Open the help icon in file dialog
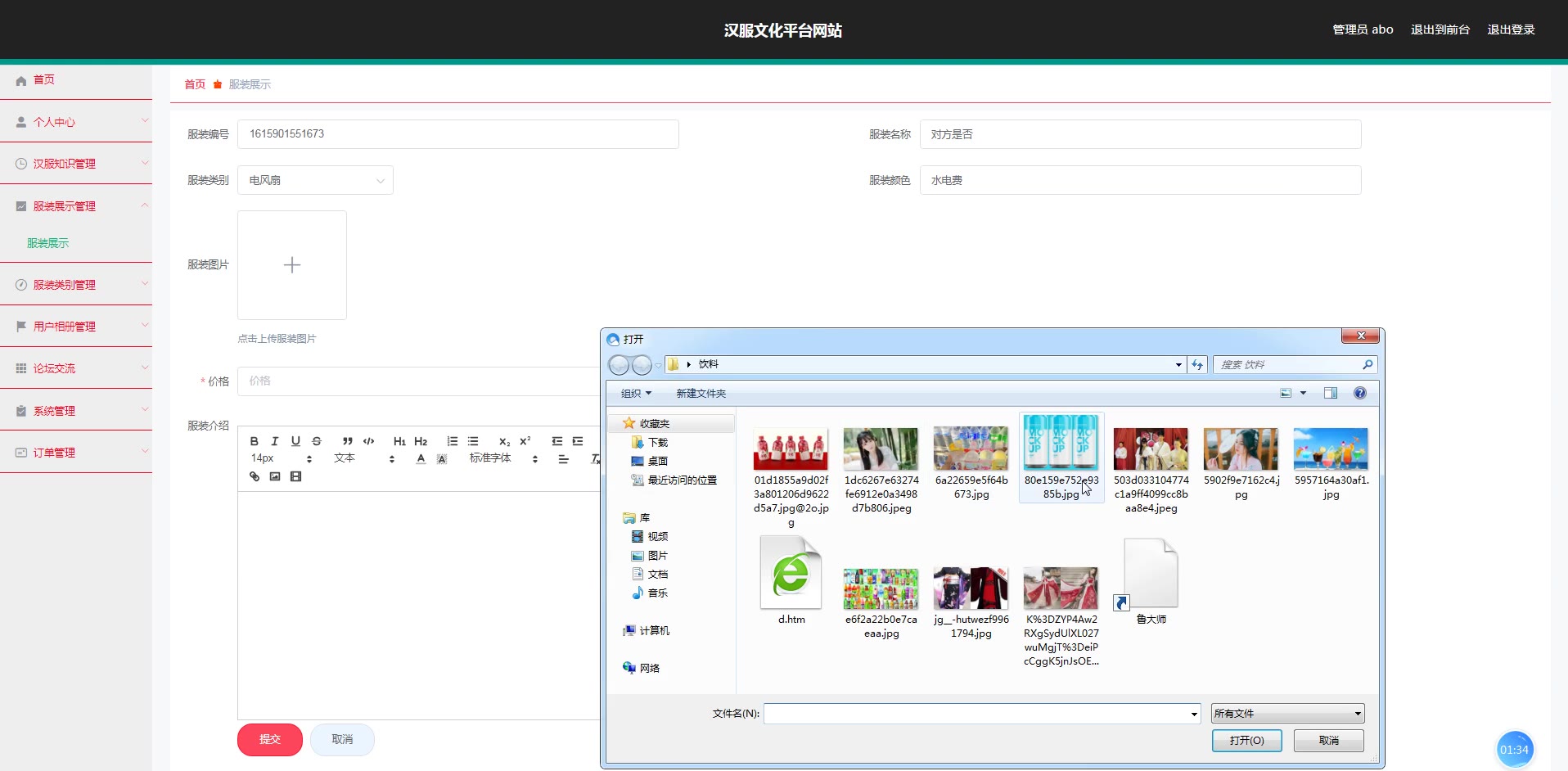Screen dimensions: 1568x771 click(x=1359, y=394)
